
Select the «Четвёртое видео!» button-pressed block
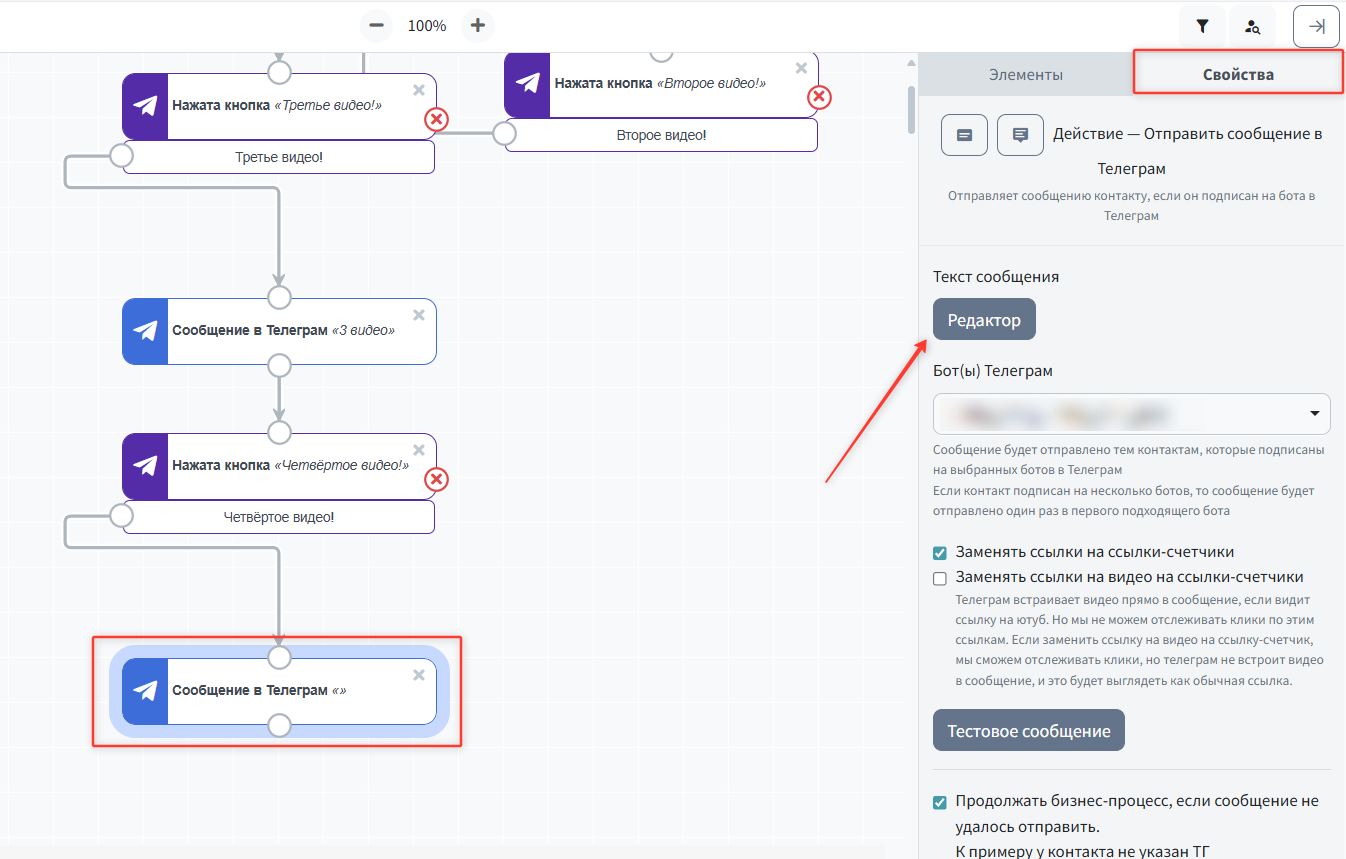[290, 466]
